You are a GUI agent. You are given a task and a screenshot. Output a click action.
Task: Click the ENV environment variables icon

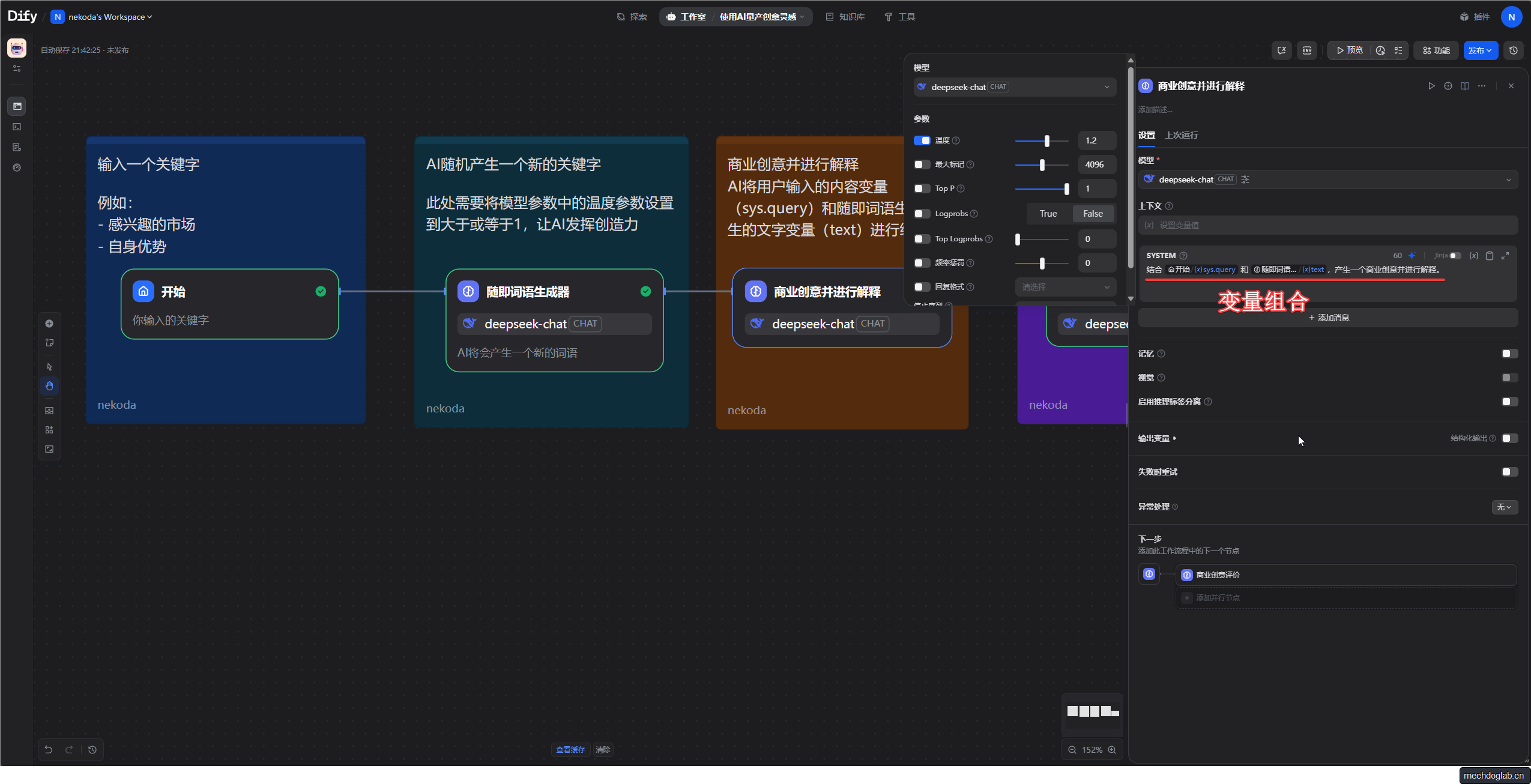pos(1306,50)
